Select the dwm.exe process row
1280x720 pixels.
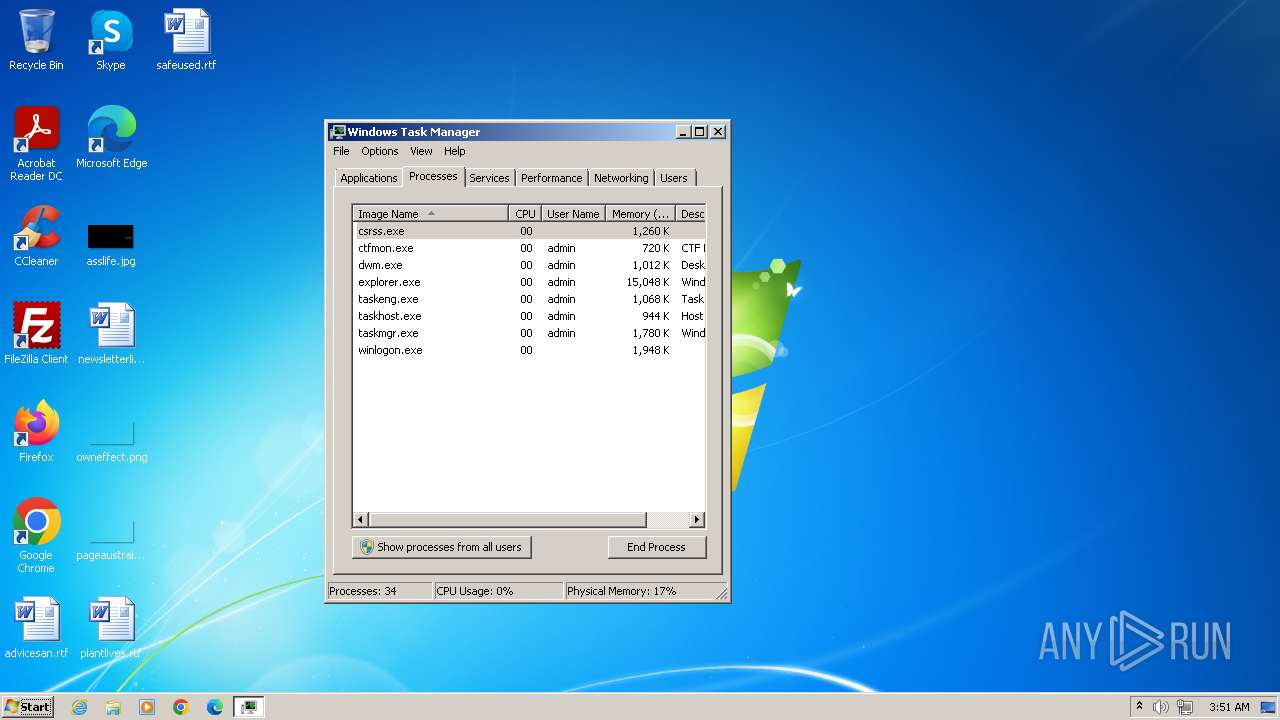529,265
